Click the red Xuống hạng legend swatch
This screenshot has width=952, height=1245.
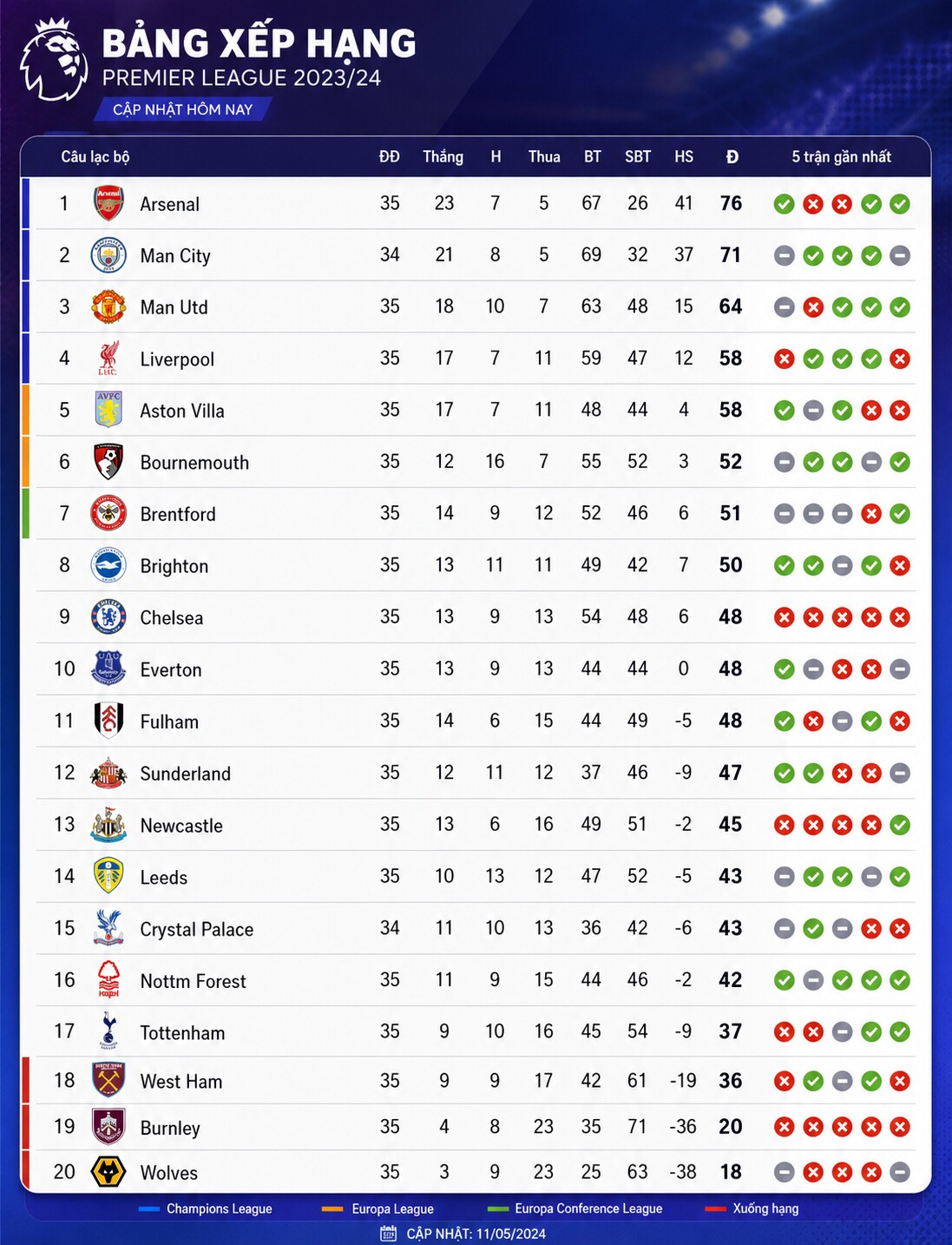[x=715, y=1209]
